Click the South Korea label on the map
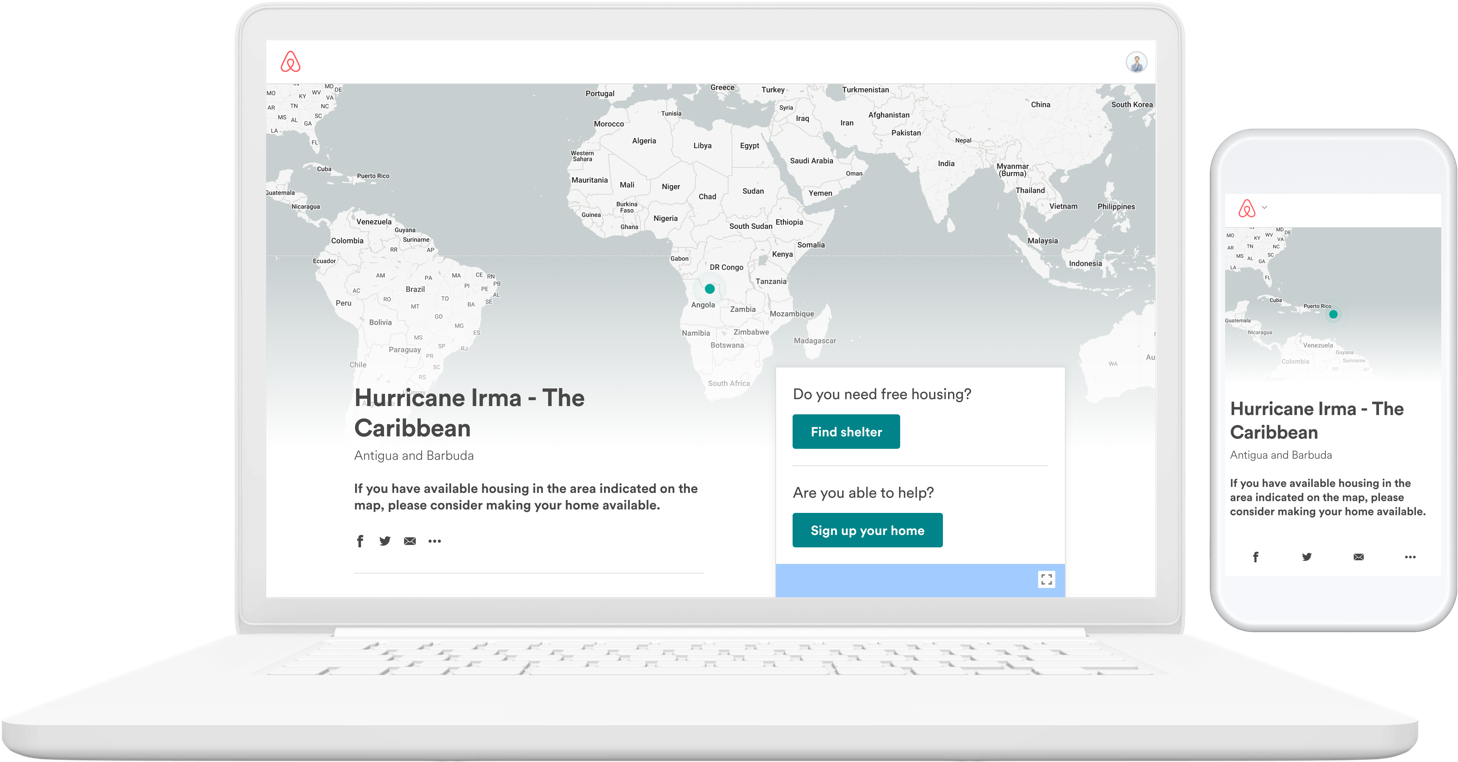The height and width of the screenshot is (762, 1458). point(1132,104)
